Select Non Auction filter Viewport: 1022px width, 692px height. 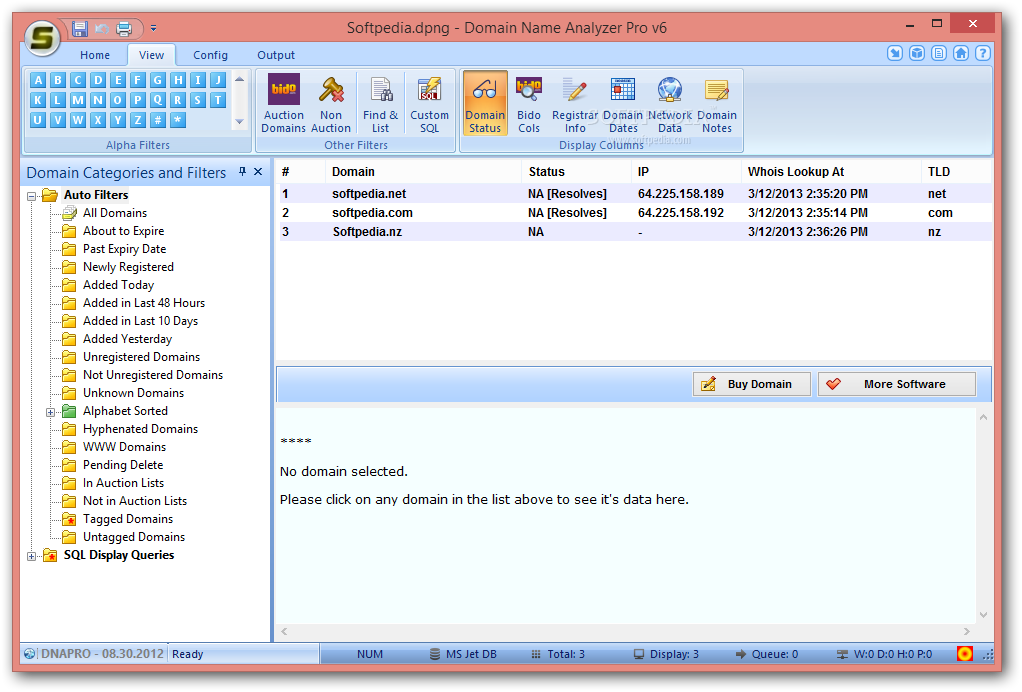[x=330, y=103]
